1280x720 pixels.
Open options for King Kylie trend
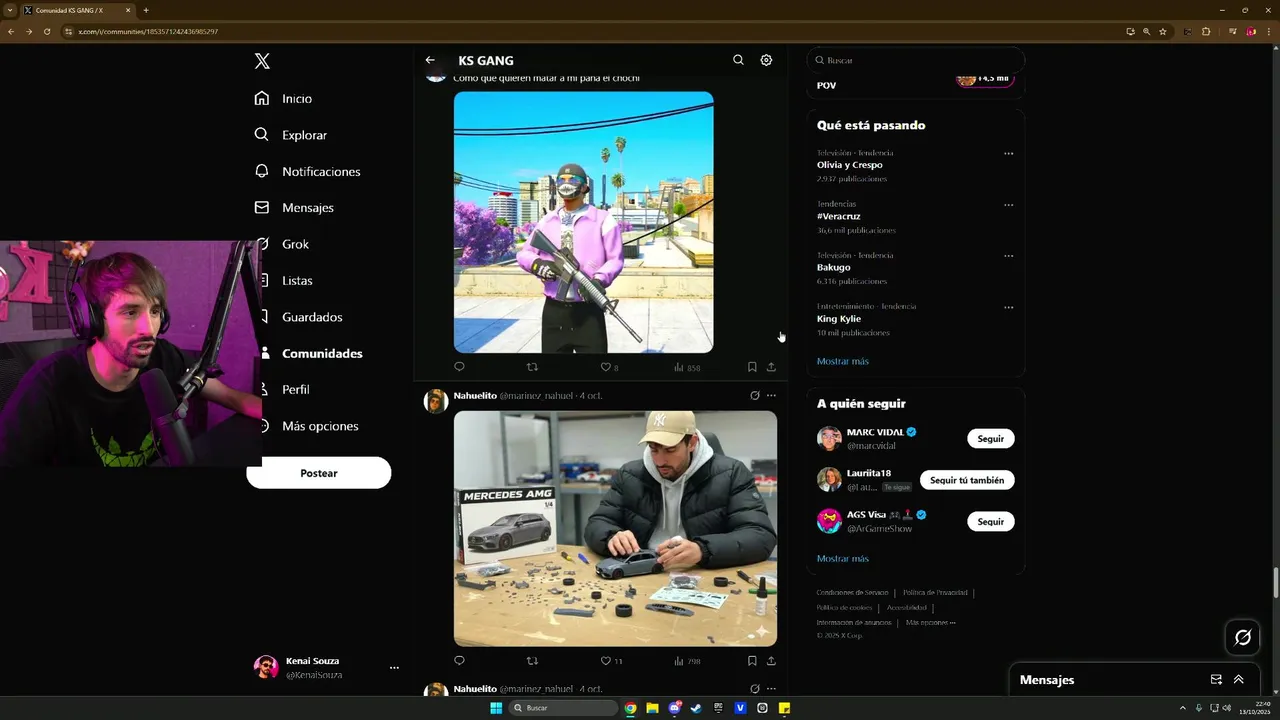pyautogui.click(x=1008, y=306)
